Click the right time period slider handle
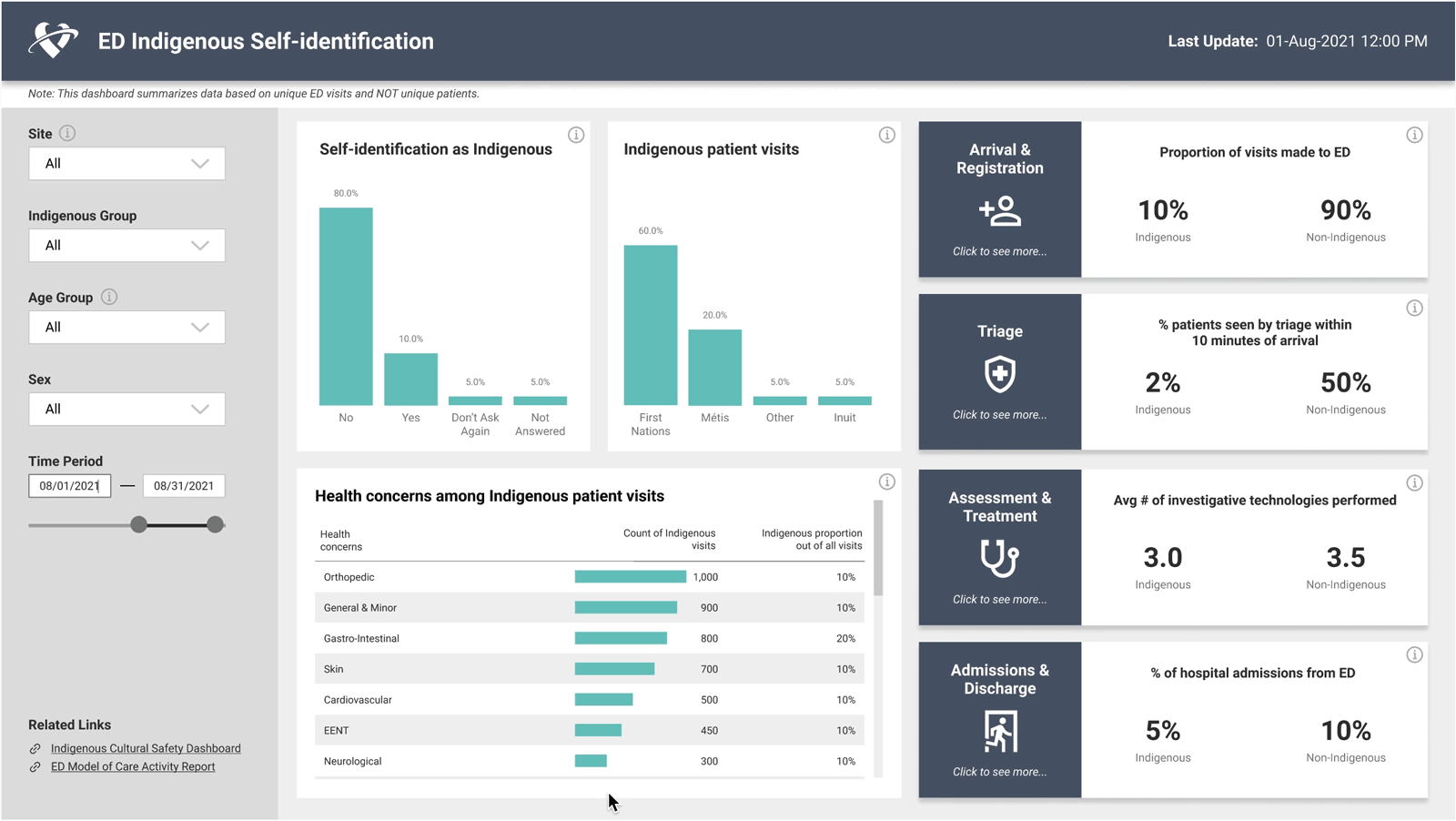Viewport: 1456px width, 821px height. tap(215, 524)
